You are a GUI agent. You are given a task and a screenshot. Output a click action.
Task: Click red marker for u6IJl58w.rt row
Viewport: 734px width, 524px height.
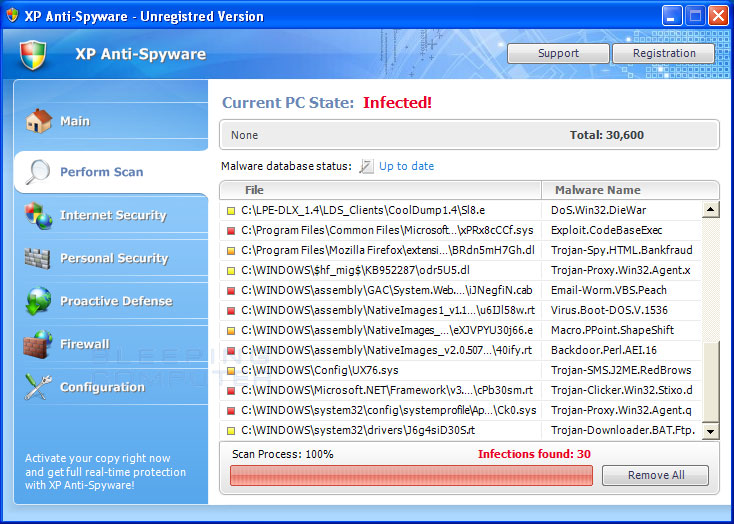[231, 311]
